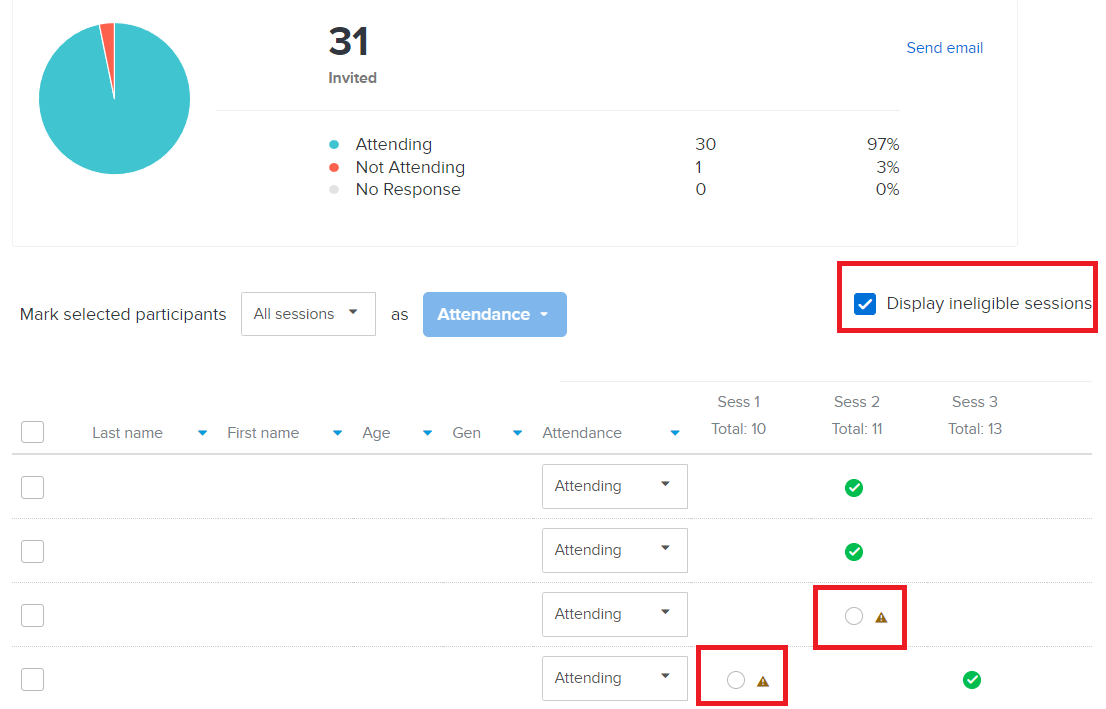This screenshot has width=1106, height=709.
Task: Click the Sess 1 column header
Action: 739,402
